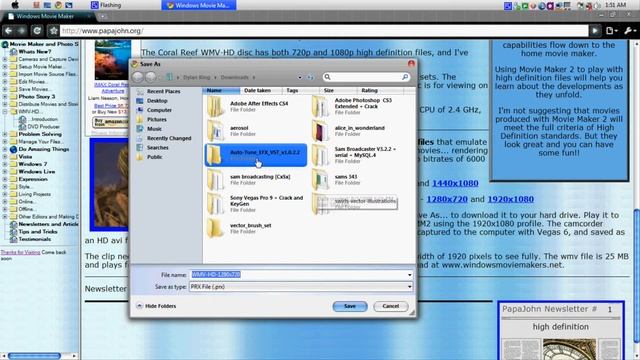
Task: Select the aerosol folder
Action: click(256, 131)
